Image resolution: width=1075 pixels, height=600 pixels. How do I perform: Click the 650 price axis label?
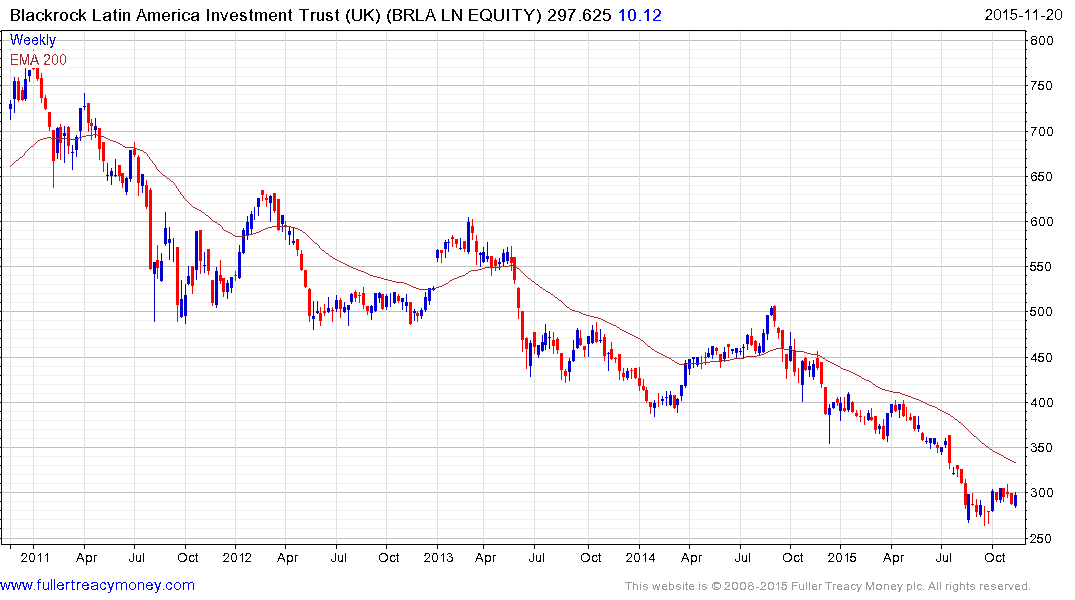tap(1041, 176)
